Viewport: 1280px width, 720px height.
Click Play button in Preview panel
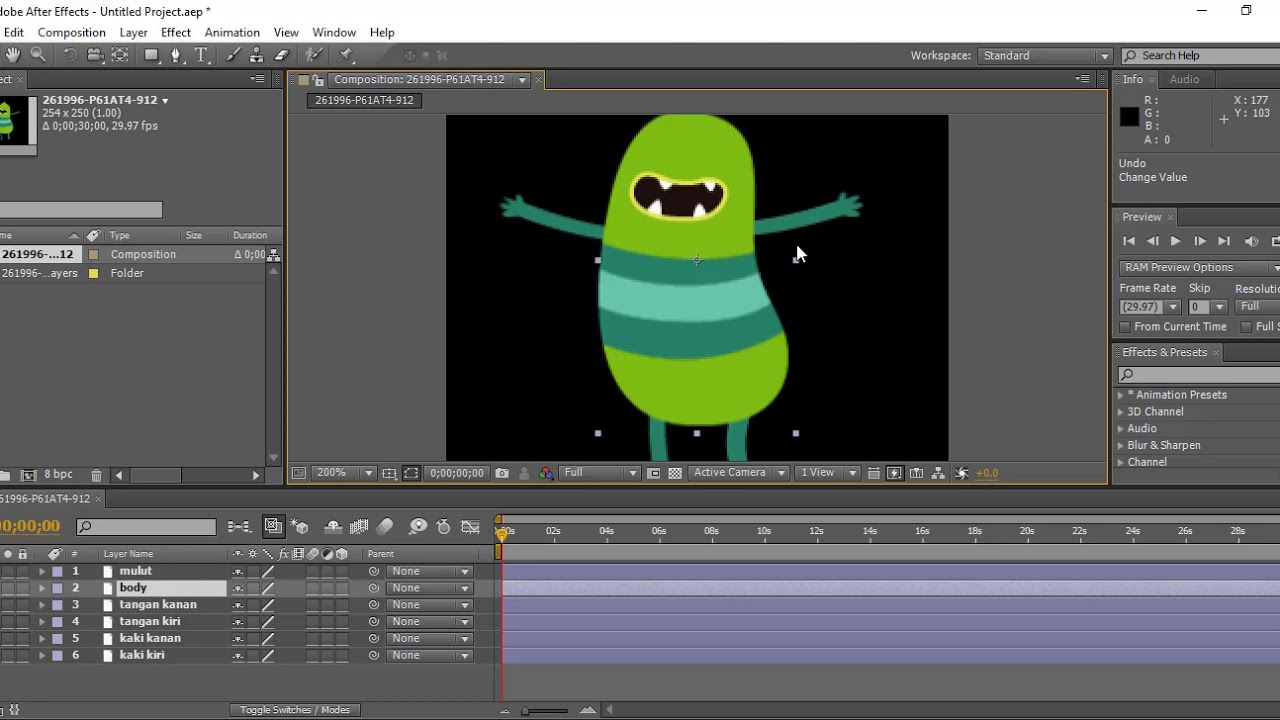pos(1175,241)
